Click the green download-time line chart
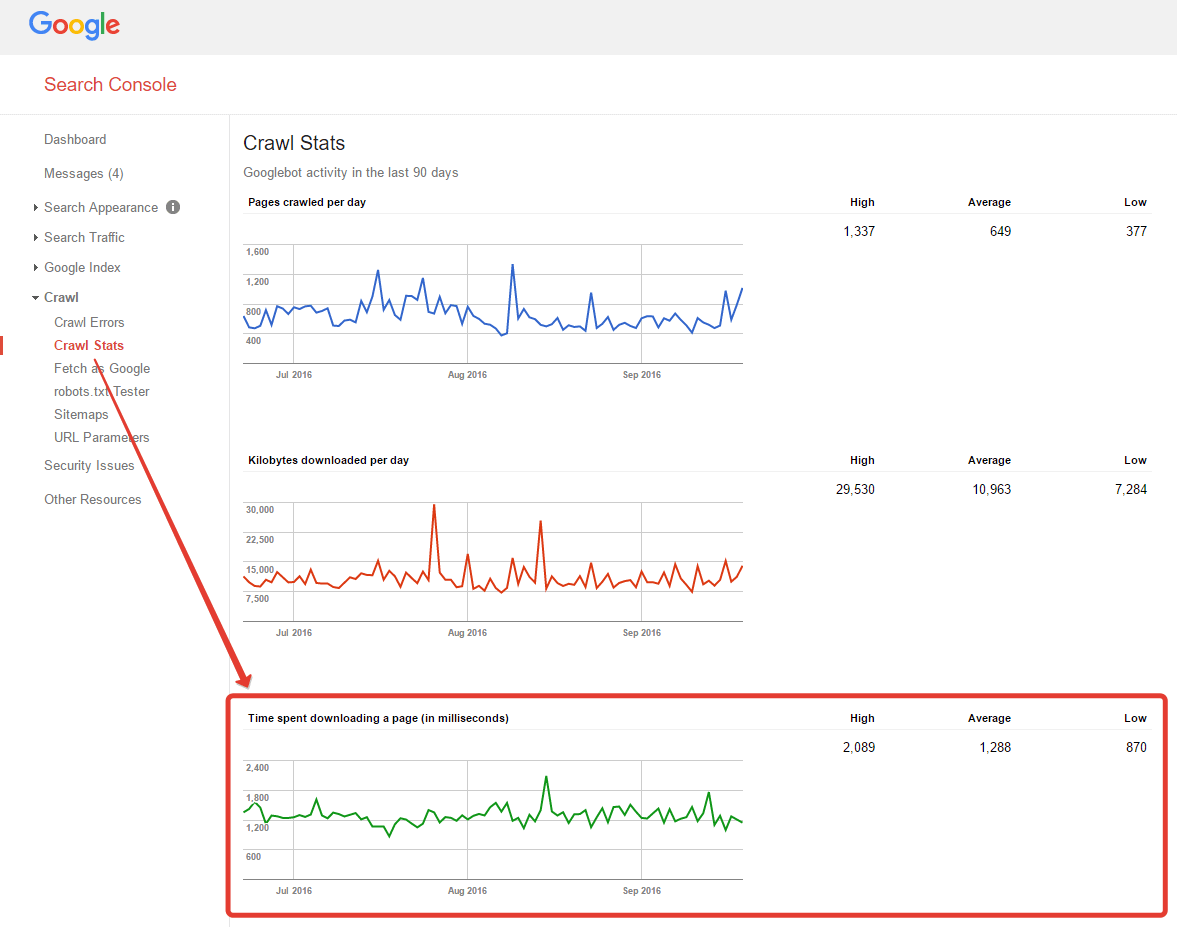 coord(493,820)
